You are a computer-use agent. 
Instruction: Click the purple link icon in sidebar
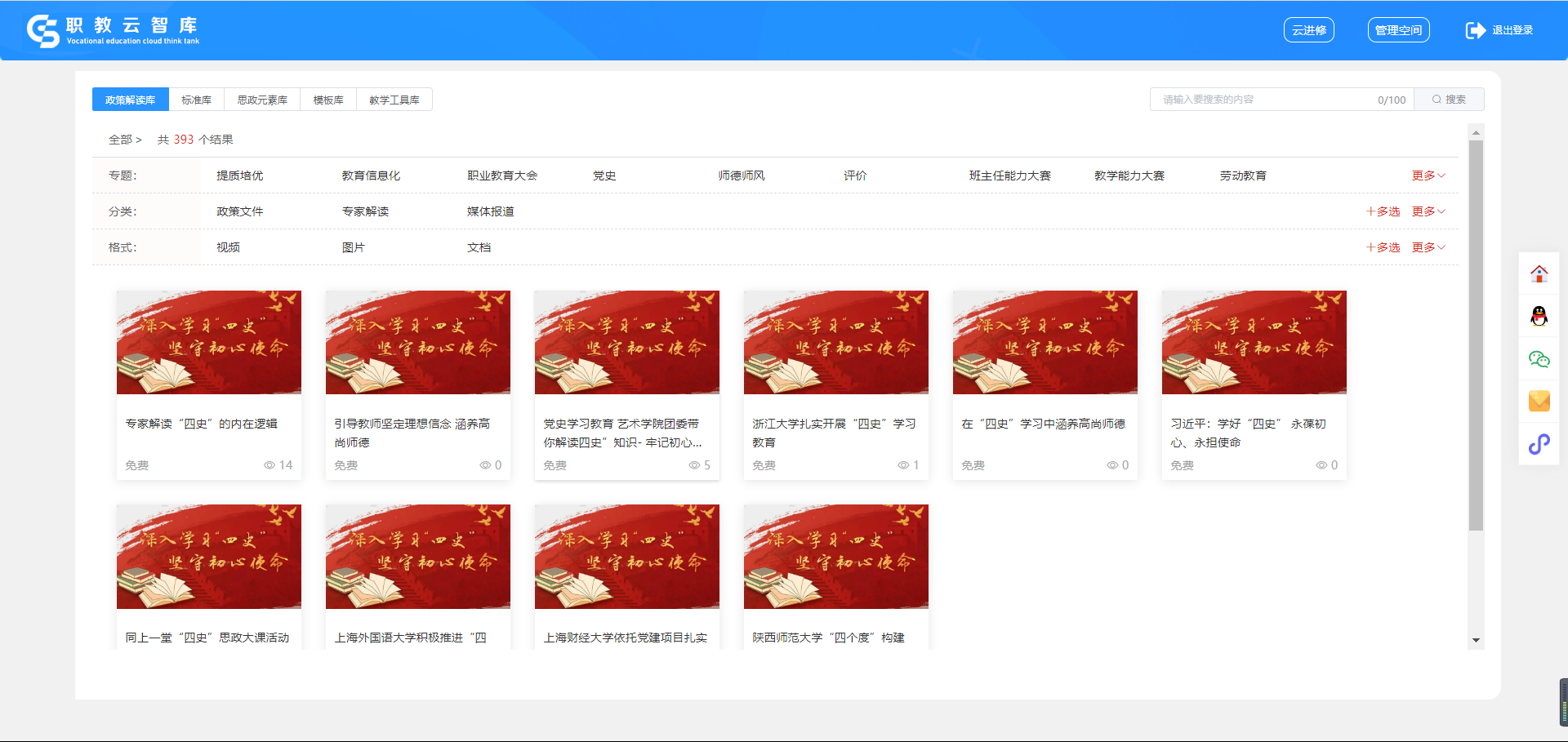[x=1539, y=444]
